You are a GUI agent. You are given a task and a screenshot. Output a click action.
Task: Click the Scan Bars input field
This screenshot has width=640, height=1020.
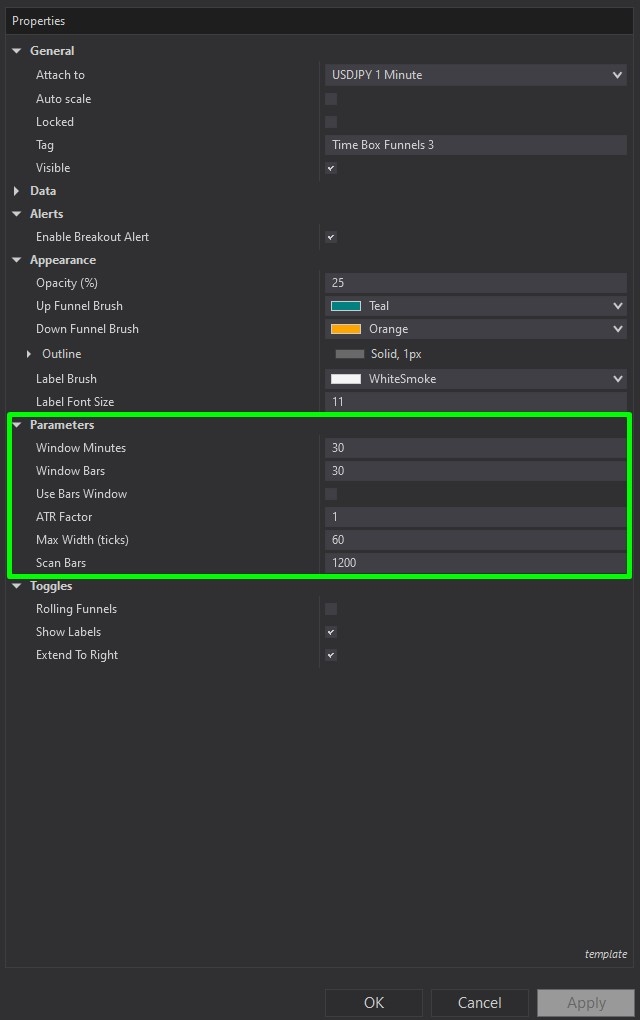coord(476,562)
